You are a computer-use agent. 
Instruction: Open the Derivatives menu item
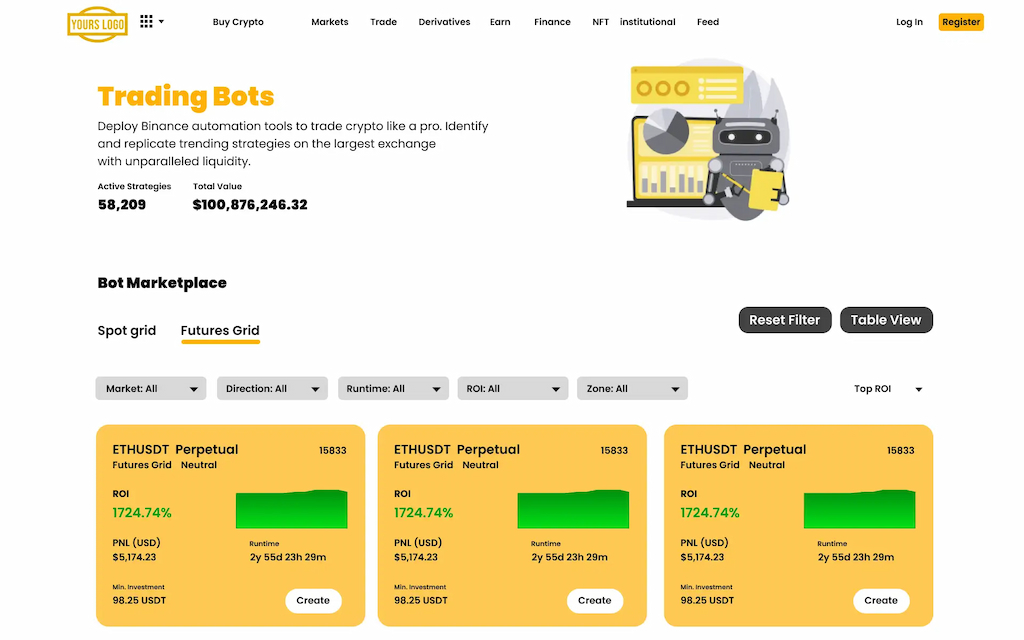pos(444,22)
